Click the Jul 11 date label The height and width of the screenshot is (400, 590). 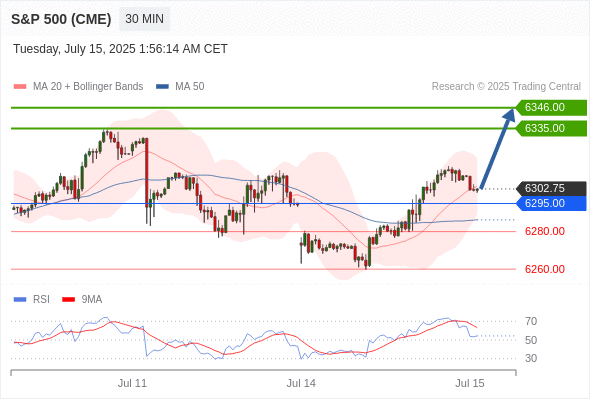point(132,383)
